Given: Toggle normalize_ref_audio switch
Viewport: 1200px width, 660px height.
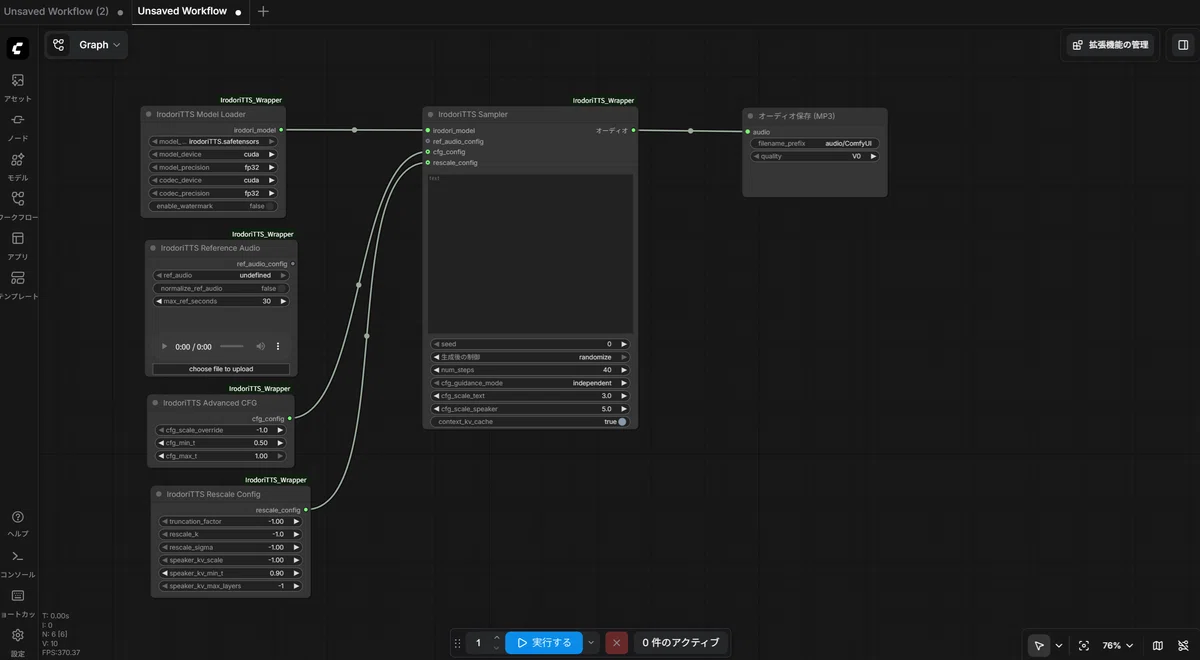Looking at the screenshot, I should (x=282, y=288).
